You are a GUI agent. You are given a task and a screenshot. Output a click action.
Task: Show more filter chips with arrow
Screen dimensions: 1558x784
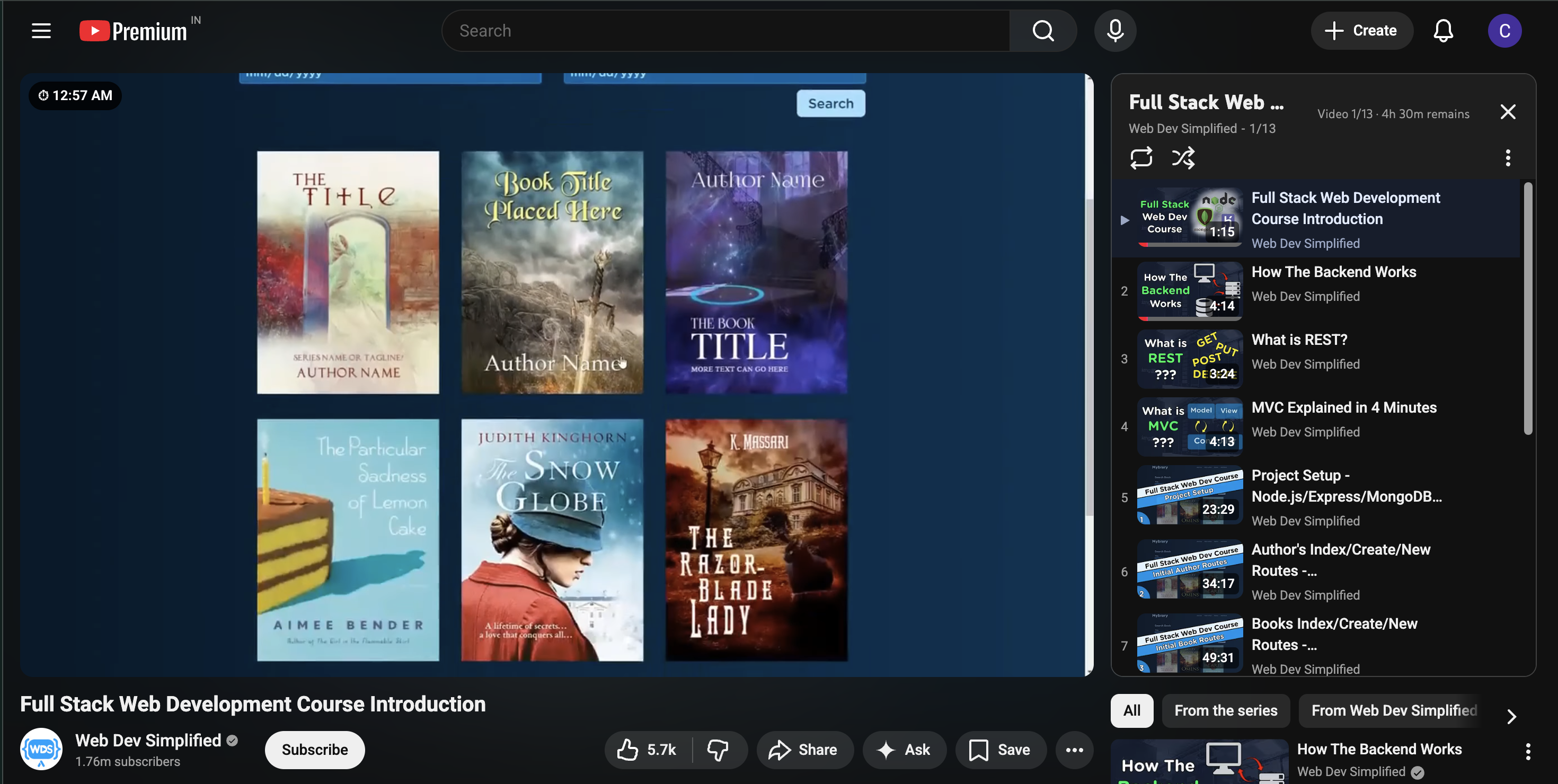tap(1511, 716)
